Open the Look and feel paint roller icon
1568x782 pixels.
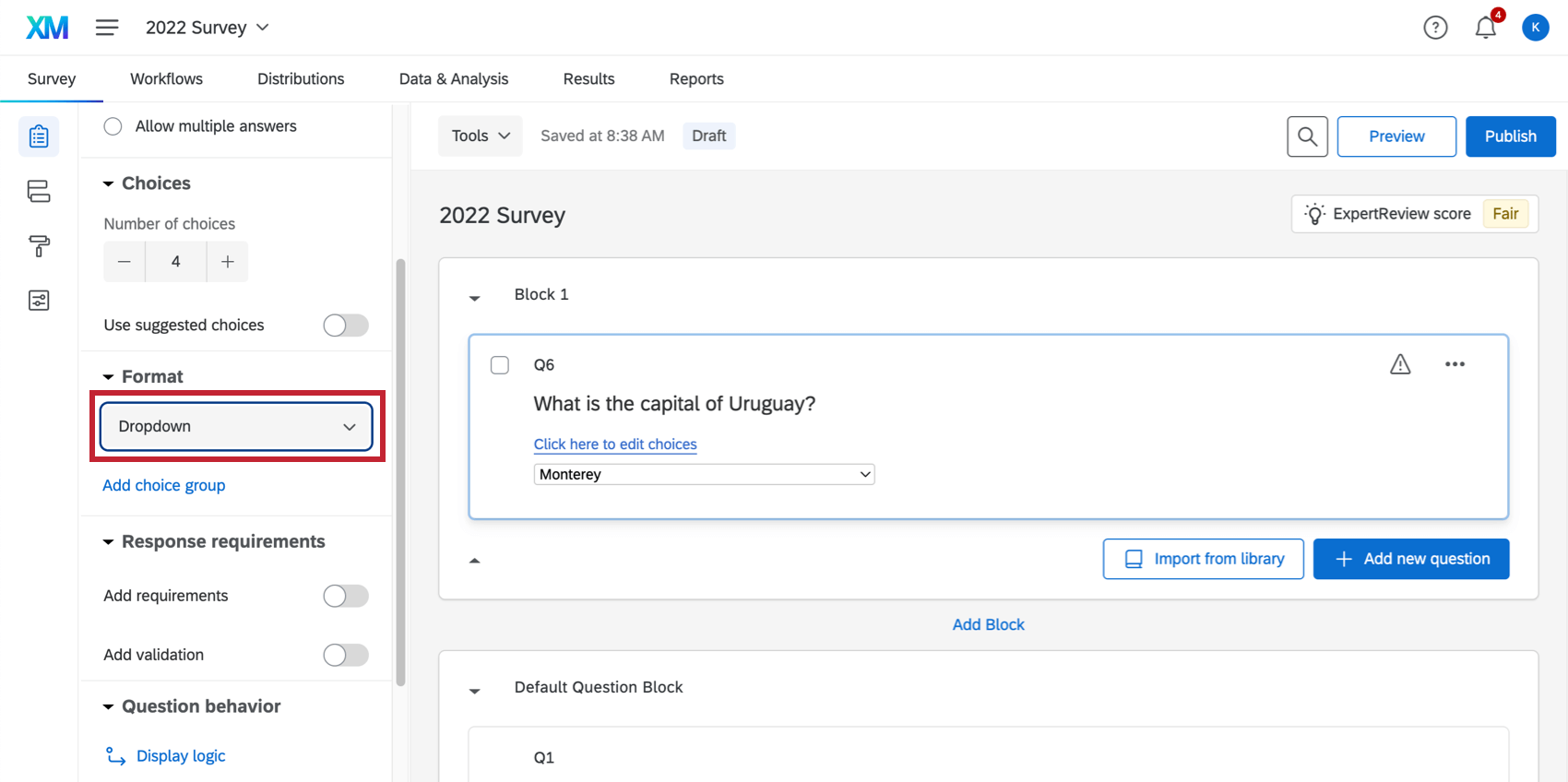(39, 246)
